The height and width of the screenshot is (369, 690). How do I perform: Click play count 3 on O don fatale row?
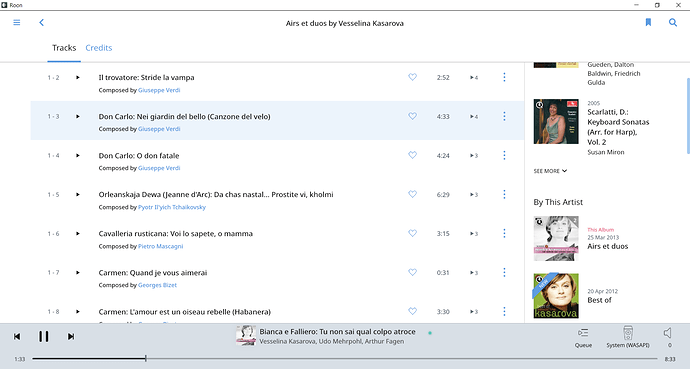(473, 155)
